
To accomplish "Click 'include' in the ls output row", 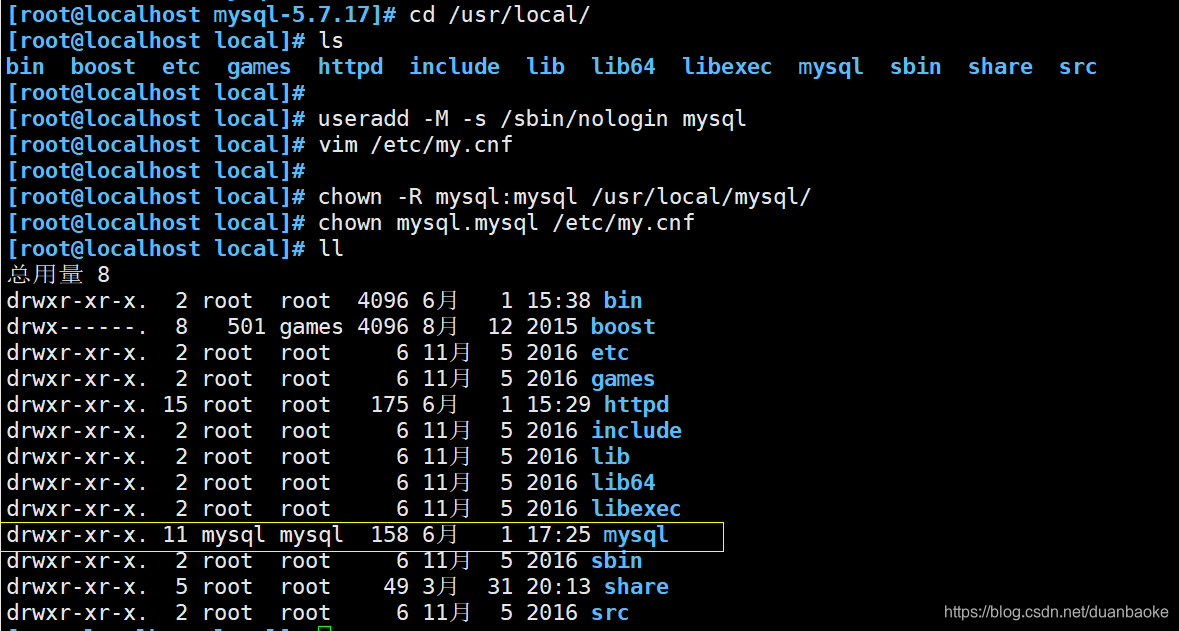I will (454, 66).
